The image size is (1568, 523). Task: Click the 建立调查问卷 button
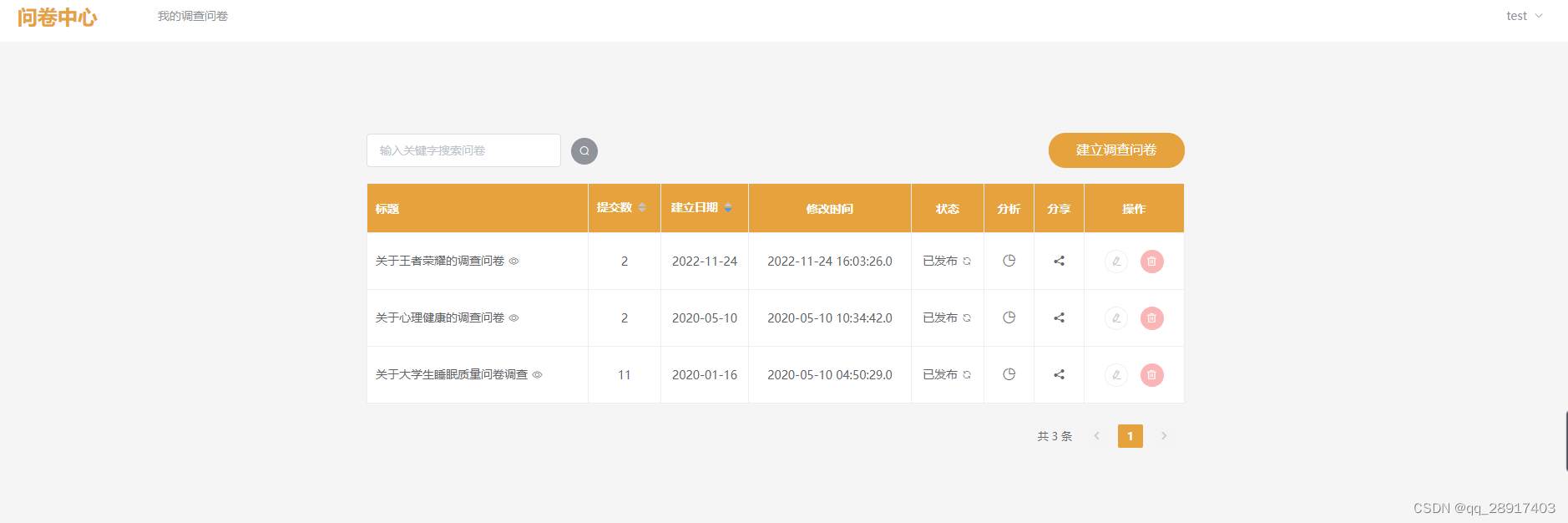click(1115, 150)
